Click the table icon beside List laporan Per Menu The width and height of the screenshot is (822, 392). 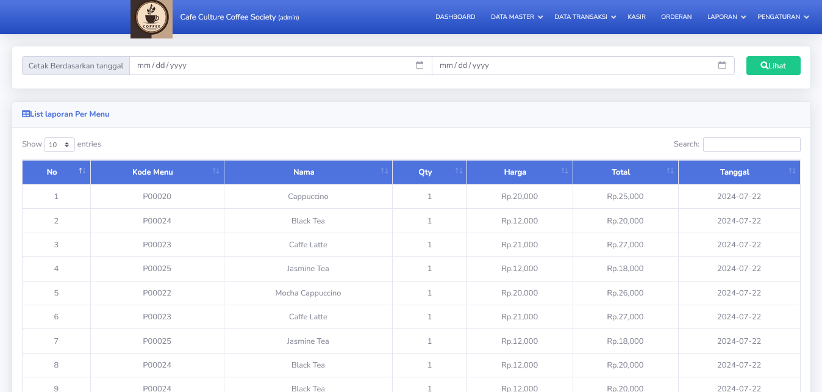[26, 114]
